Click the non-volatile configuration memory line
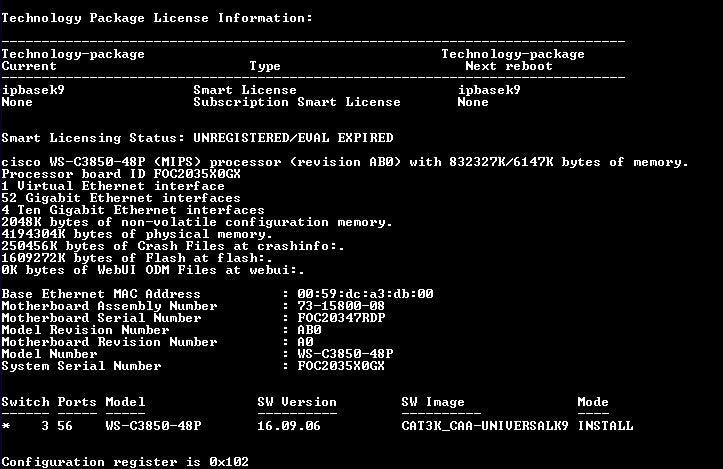The width and height of the screenshot is (723, 469). coord(197,222)
